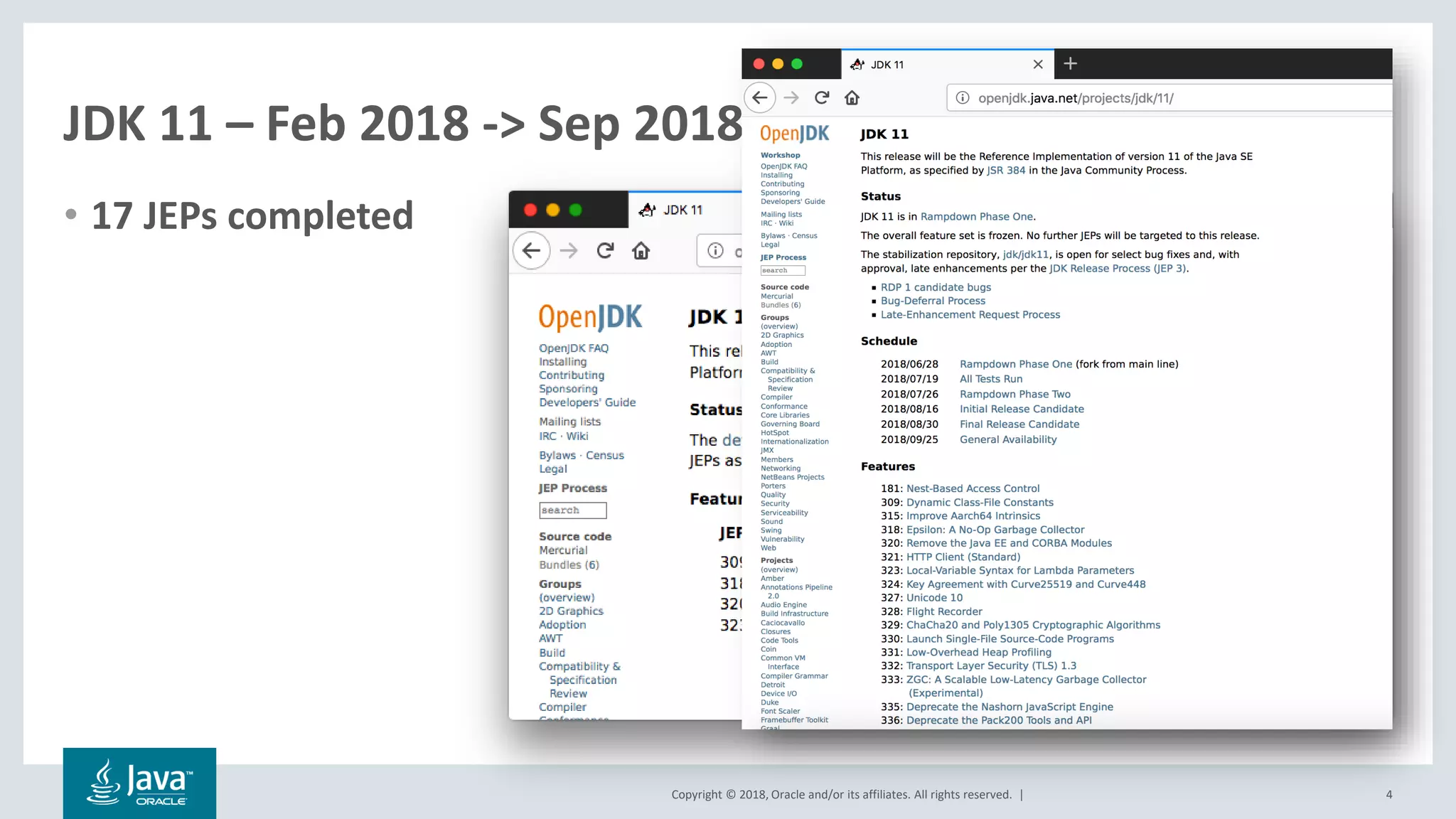Viewport: 1456px width, 819px height.
Task: Reload the page in front browser window
Action: [x=822, y=97]
